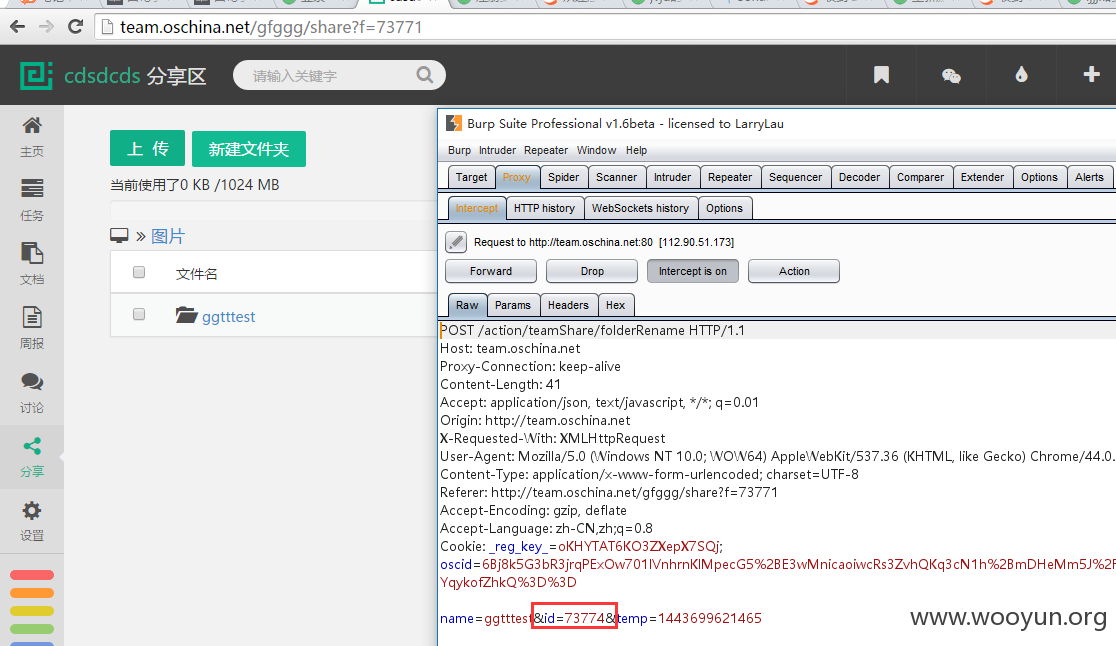This screenshot has width=1116, height=646.
Task: Click the plus icon in header
Action: 1091,74
